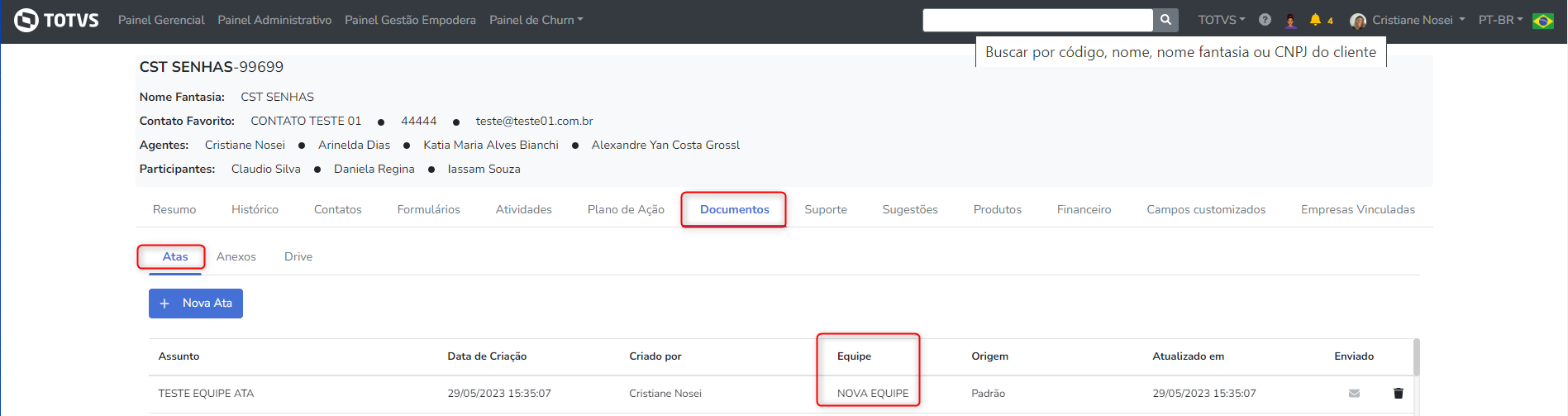Click the client search input field
Viewport: 1568px width, 416px height.
coord(1037,20)
